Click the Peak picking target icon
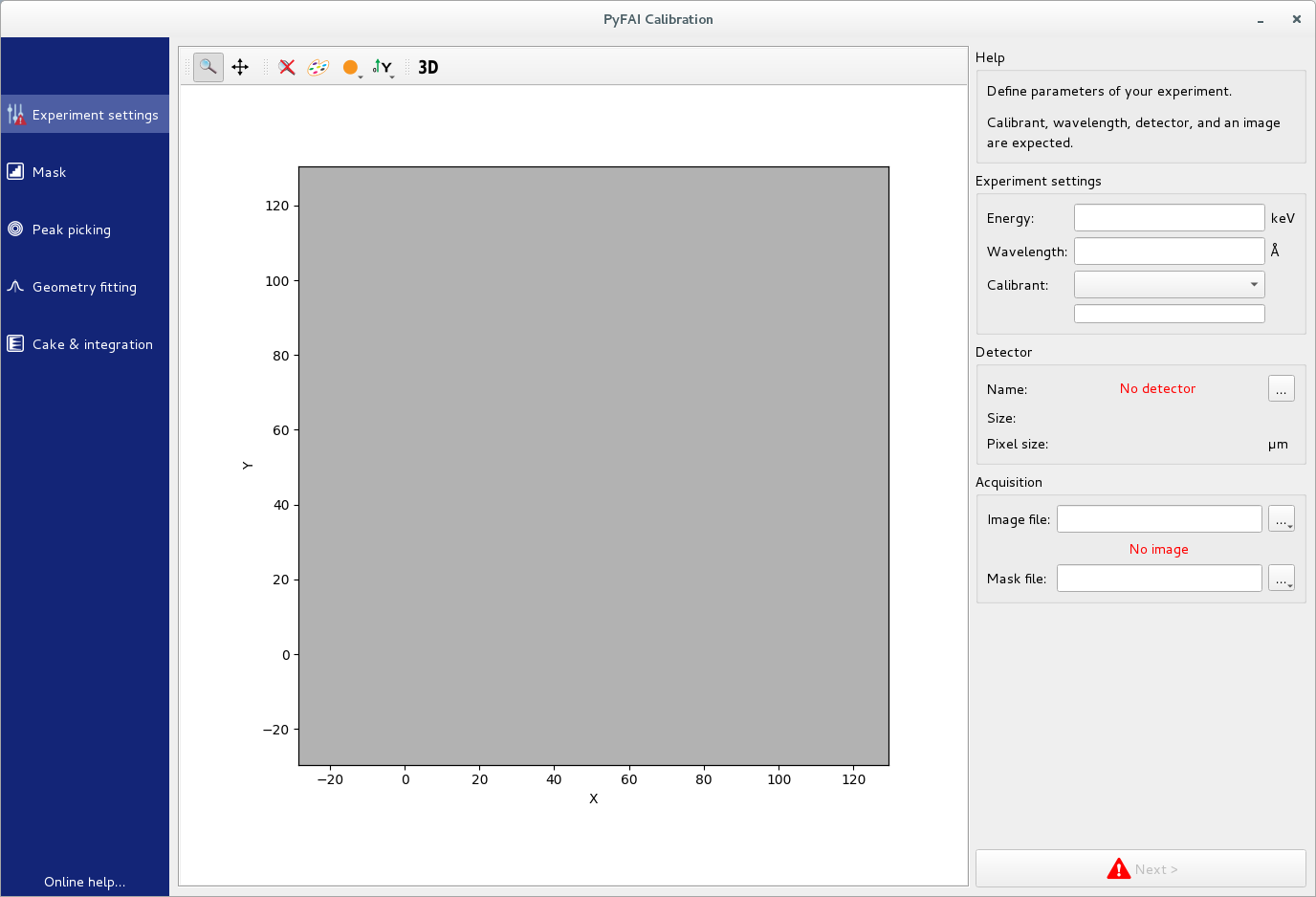This screenshot has height=897, width=1316. click(15, 230)
